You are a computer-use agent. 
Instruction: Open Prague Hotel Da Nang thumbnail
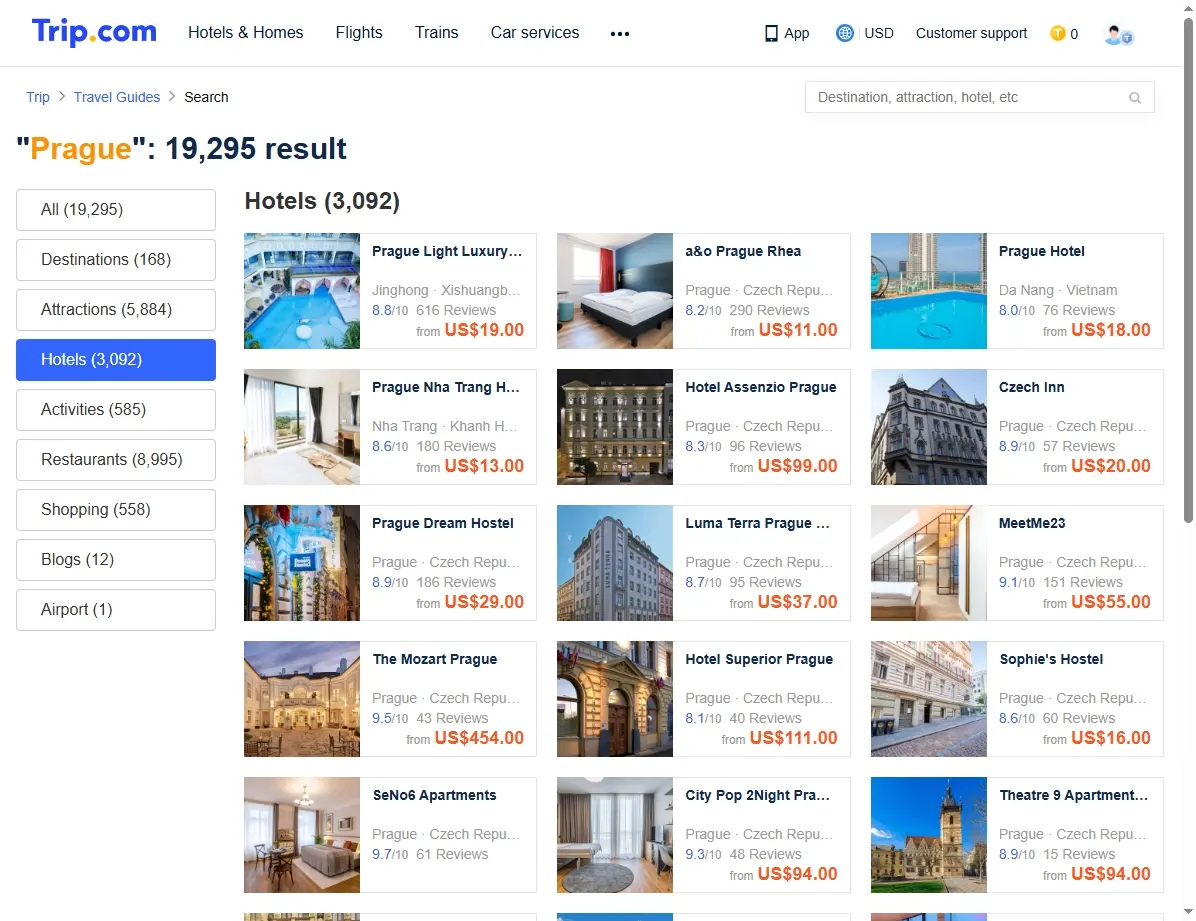pos(928,291)
